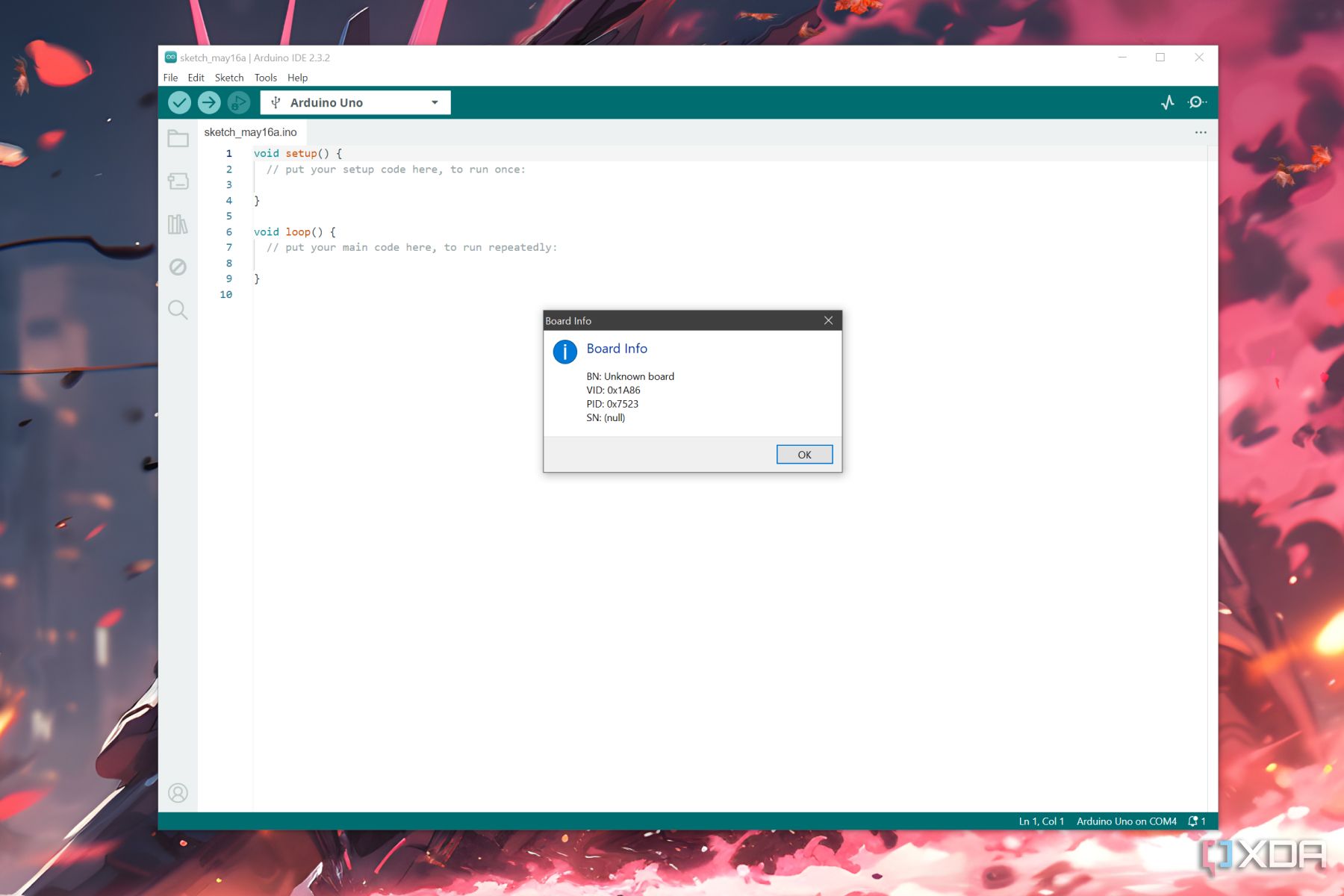Click the Board Info blue heading

point(617,349)
